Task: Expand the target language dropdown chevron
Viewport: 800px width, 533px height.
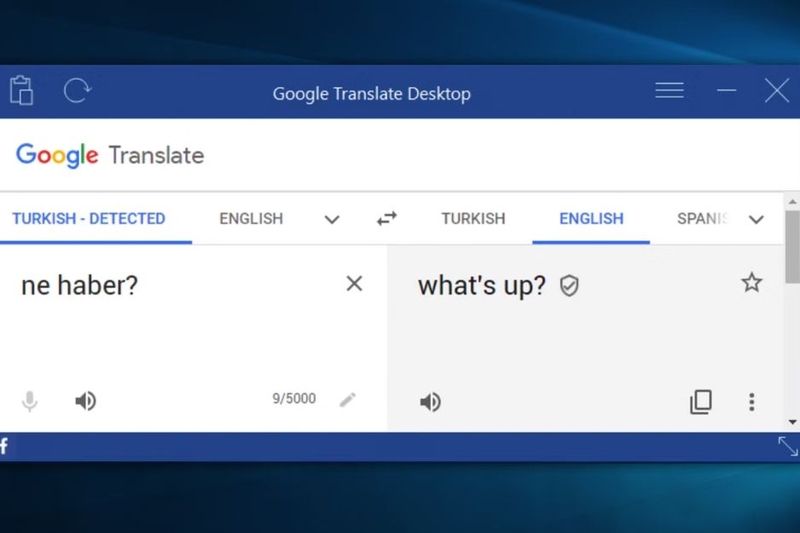Action: pos(756,219)
